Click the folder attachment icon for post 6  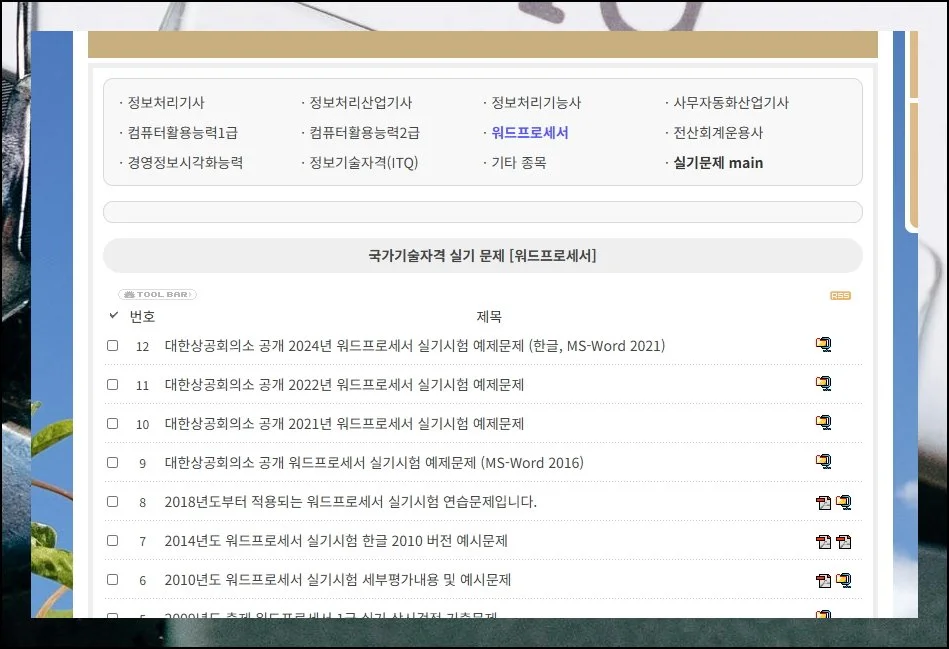coord(844,580)
